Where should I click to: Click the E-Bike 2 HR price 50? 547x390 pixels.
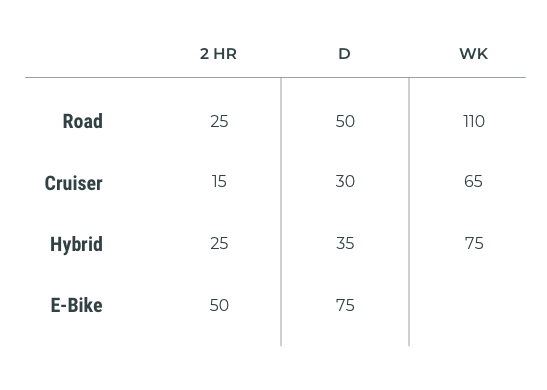(x=219, y=305)
